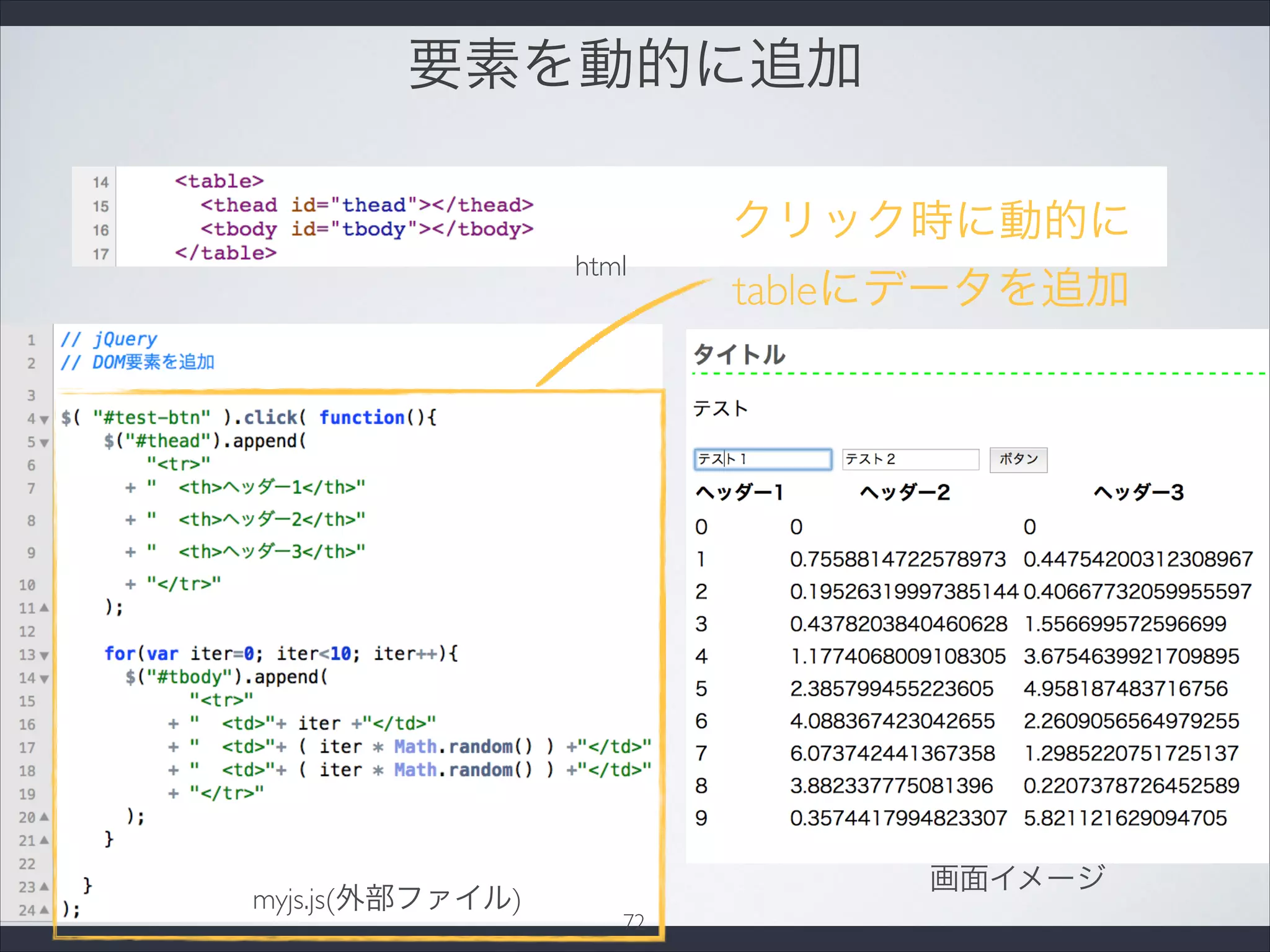The width and height of the screenshot is (1270, 952).
Task: Click line number 12 in js gutter
Action: [x=27, y=632]
